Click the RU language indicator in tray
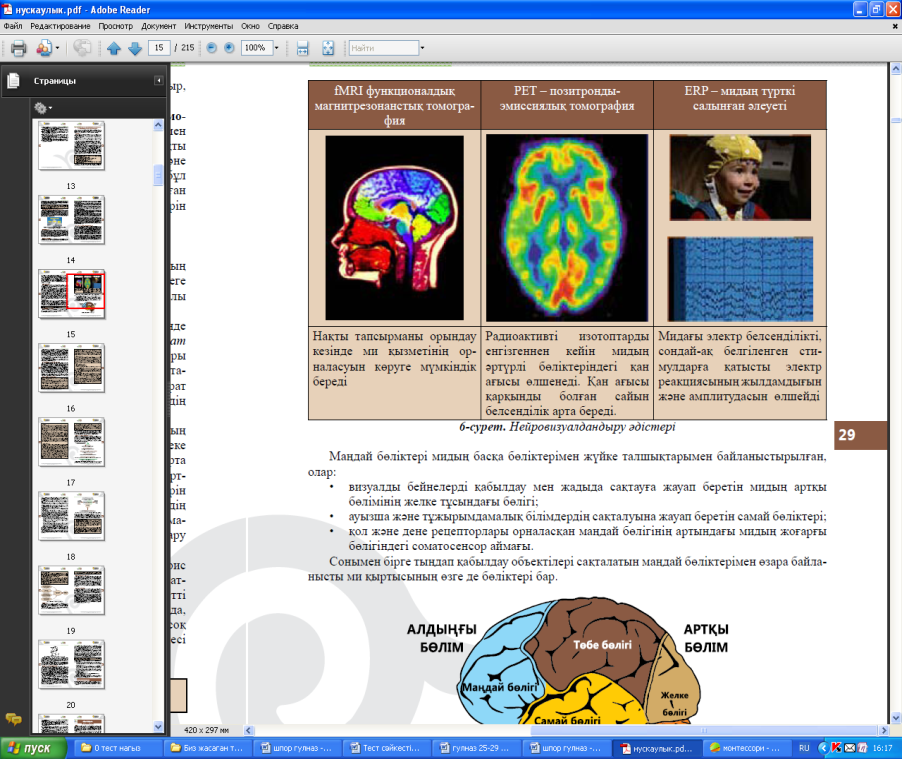Image resolution: width=902 pixels, height=759 pixels. (804, 748)
